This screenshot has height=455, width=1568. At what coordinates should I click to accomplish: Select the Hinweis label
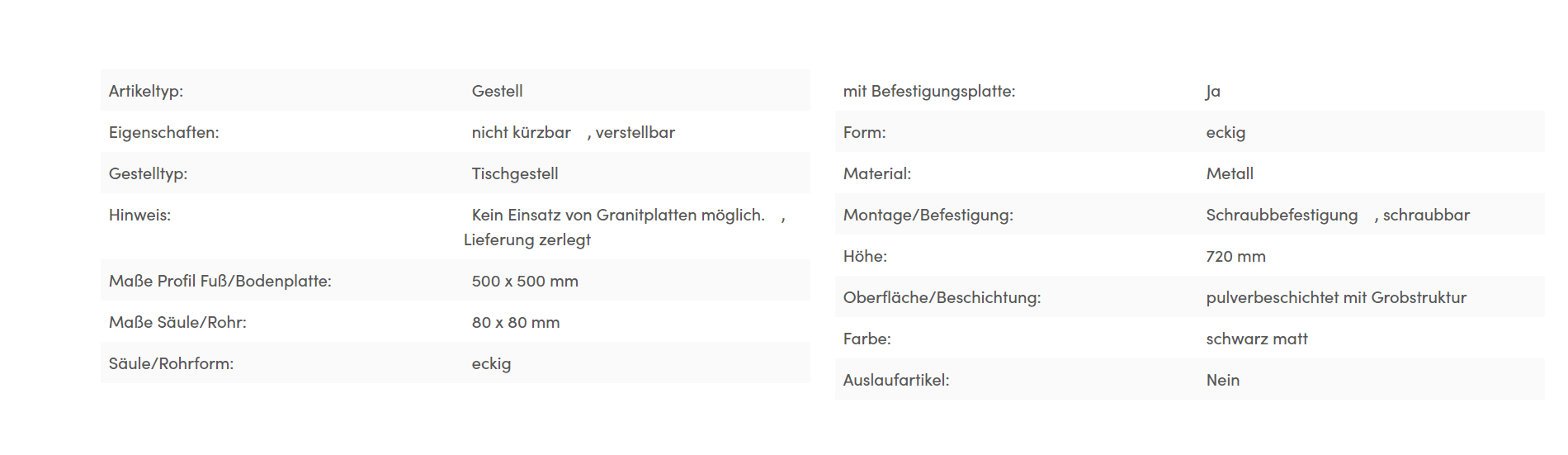pyautogui.click(x=139, y=215)
